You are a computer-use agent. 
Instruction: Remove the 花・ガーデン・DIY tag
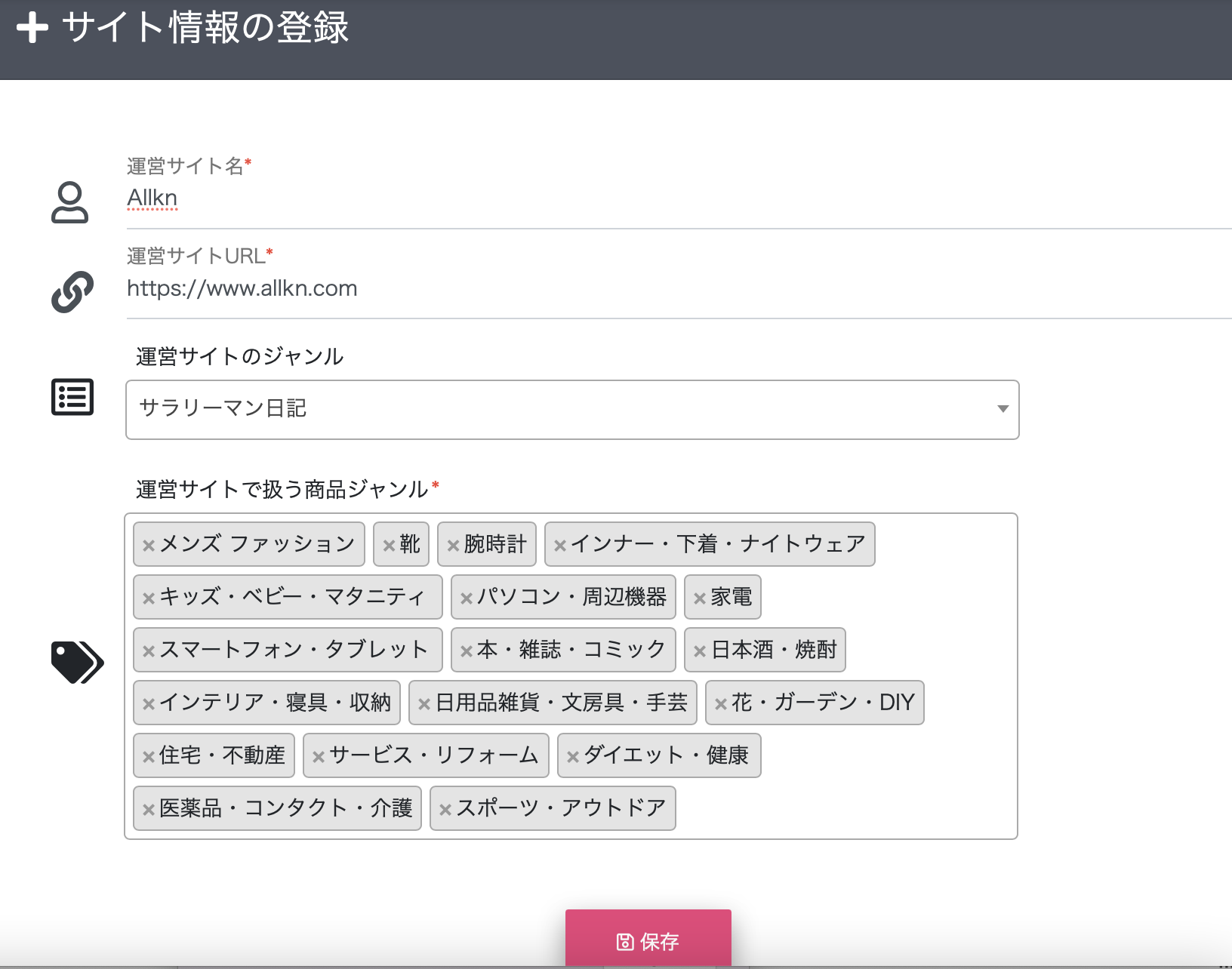click(721, 704)
